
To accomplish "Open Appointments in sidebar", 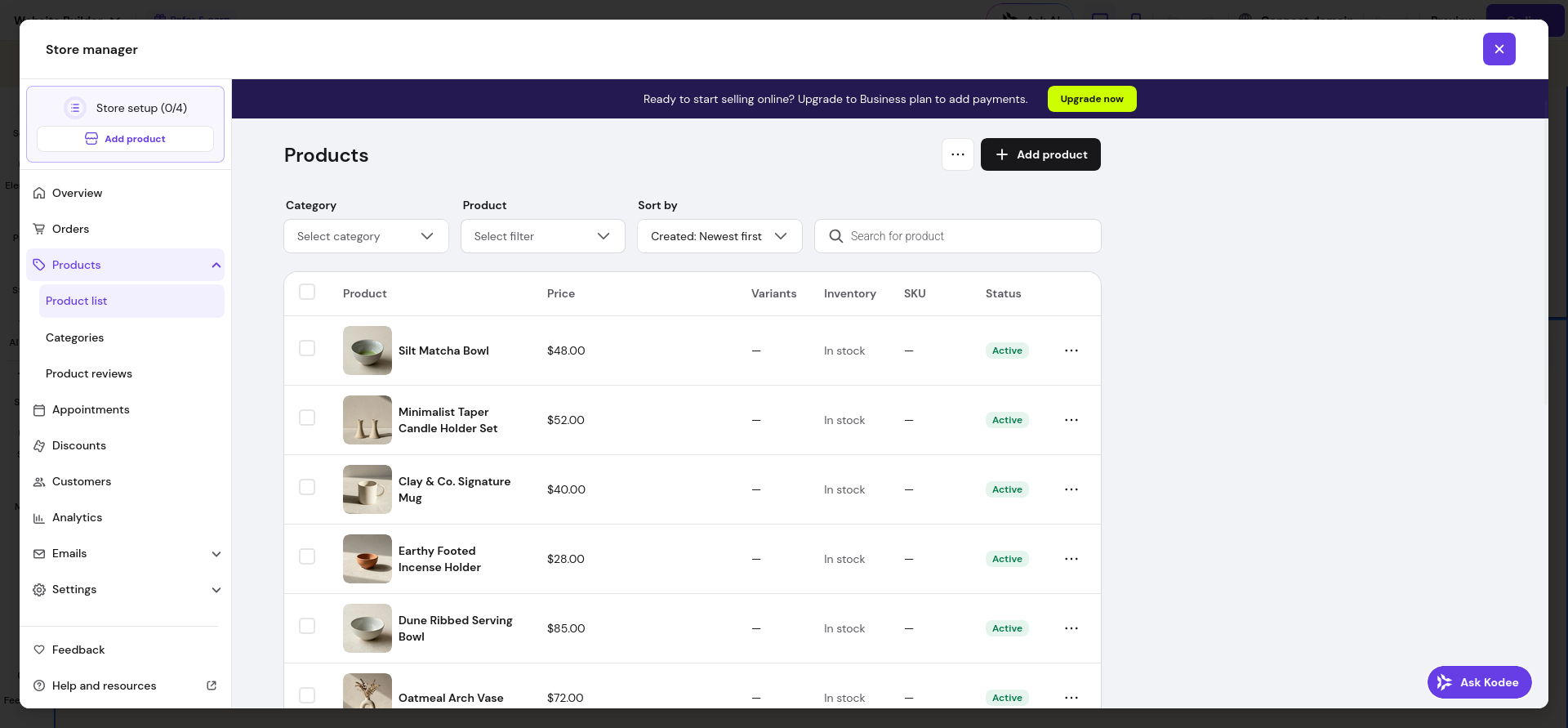I will [x=125, y=410].
